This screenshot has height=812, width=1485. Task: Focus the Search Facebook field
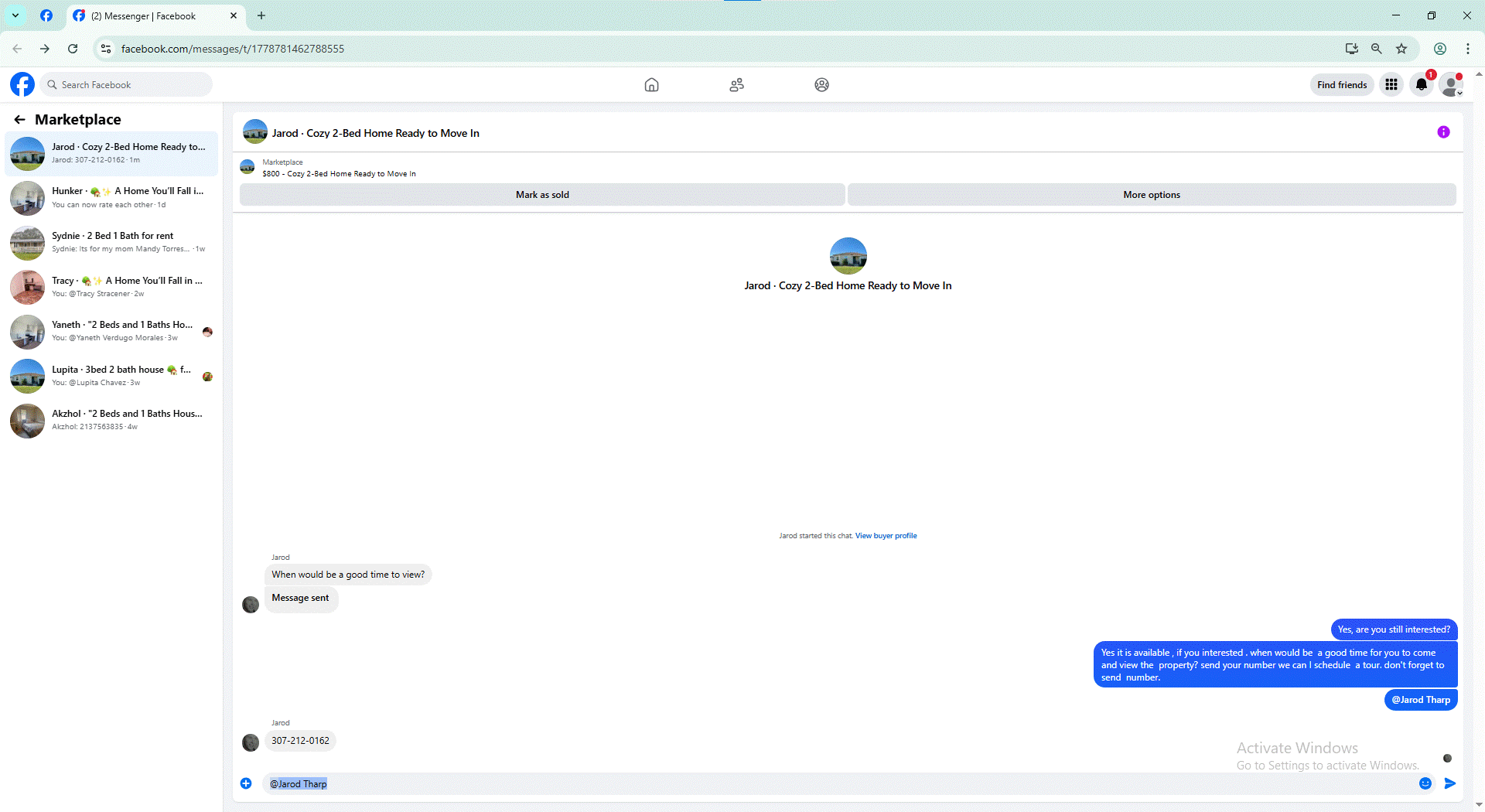coord(127,84)
